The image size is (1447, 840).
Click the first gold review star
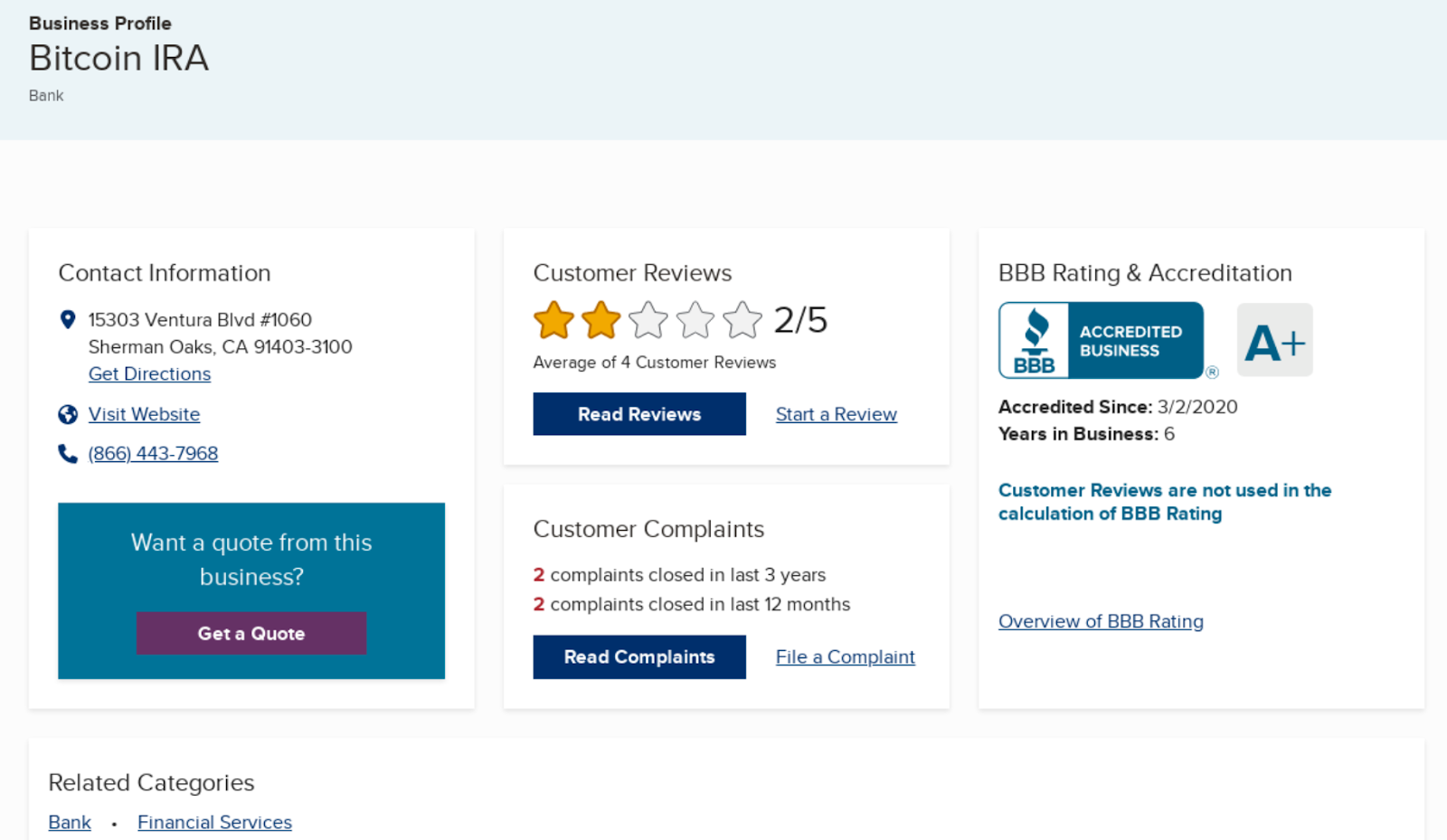[x=553, y=320]
